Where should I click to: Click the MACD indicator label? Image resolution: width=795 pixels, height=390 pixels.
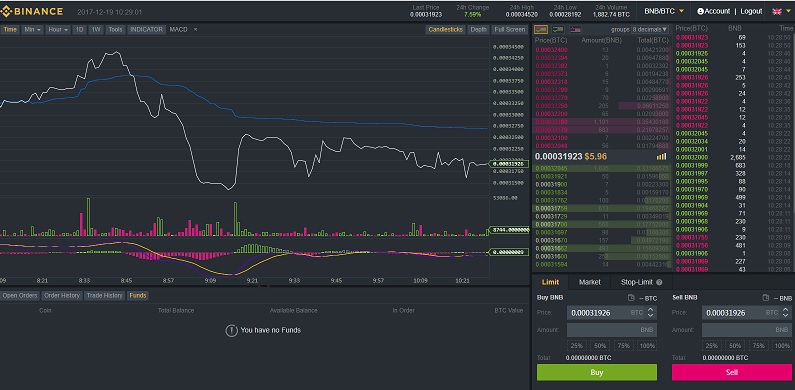178,29
